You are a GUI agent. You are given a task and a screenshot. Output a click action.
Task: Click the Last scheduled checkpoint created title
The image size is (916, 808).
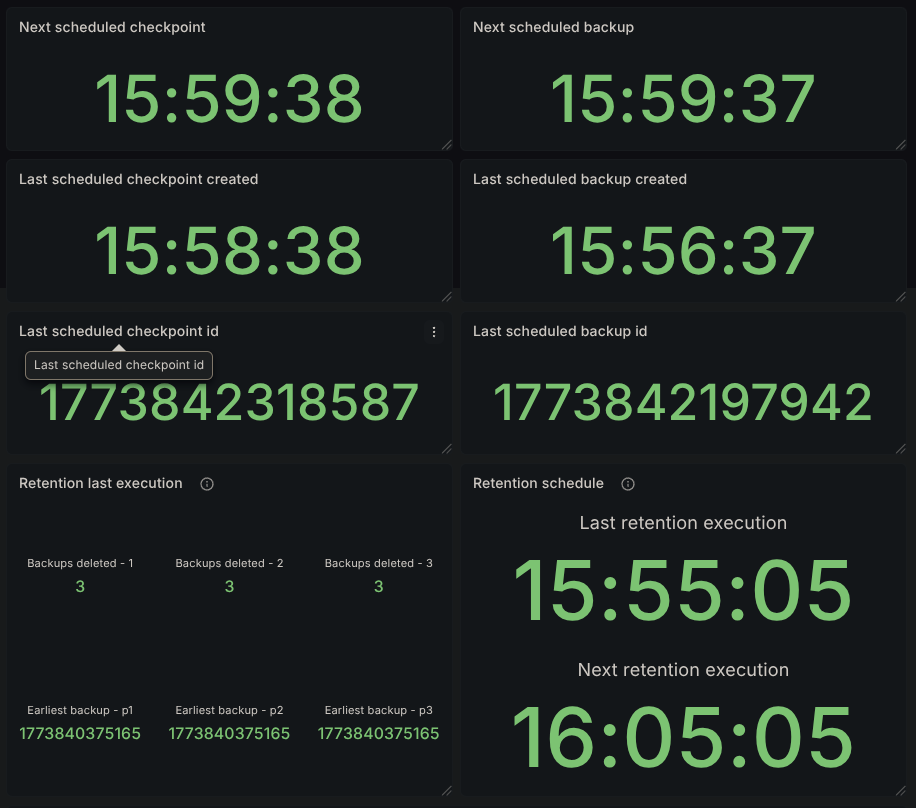coord(138,179)
